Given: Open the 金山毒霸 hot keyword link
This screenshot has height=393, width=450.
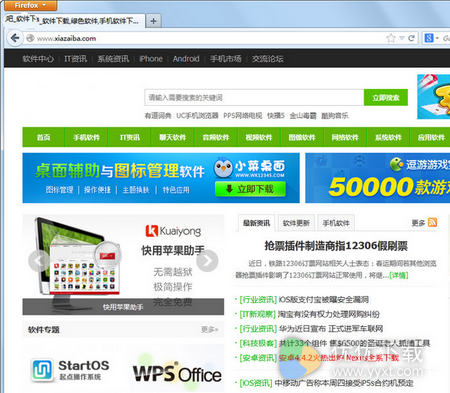Looking at the screenshot, I should (x=303, y=116).
